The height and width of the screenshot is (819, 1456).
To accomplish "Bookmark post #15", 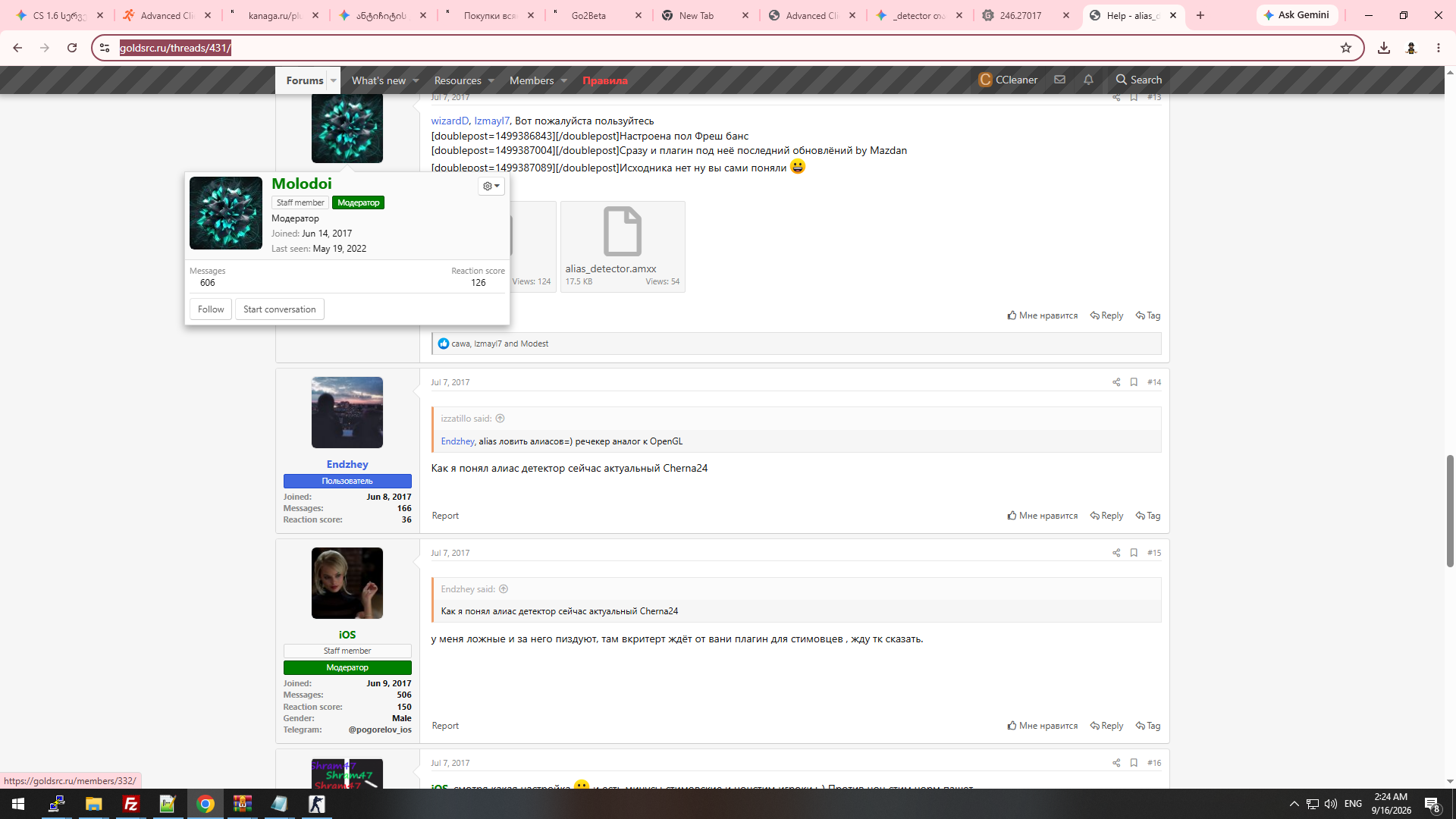I will [x=1134, y=553].
